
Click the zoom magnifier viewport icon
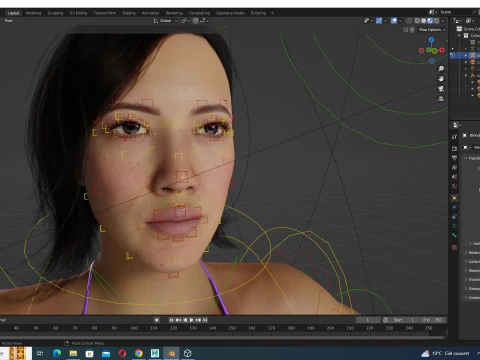click(441, 69)
